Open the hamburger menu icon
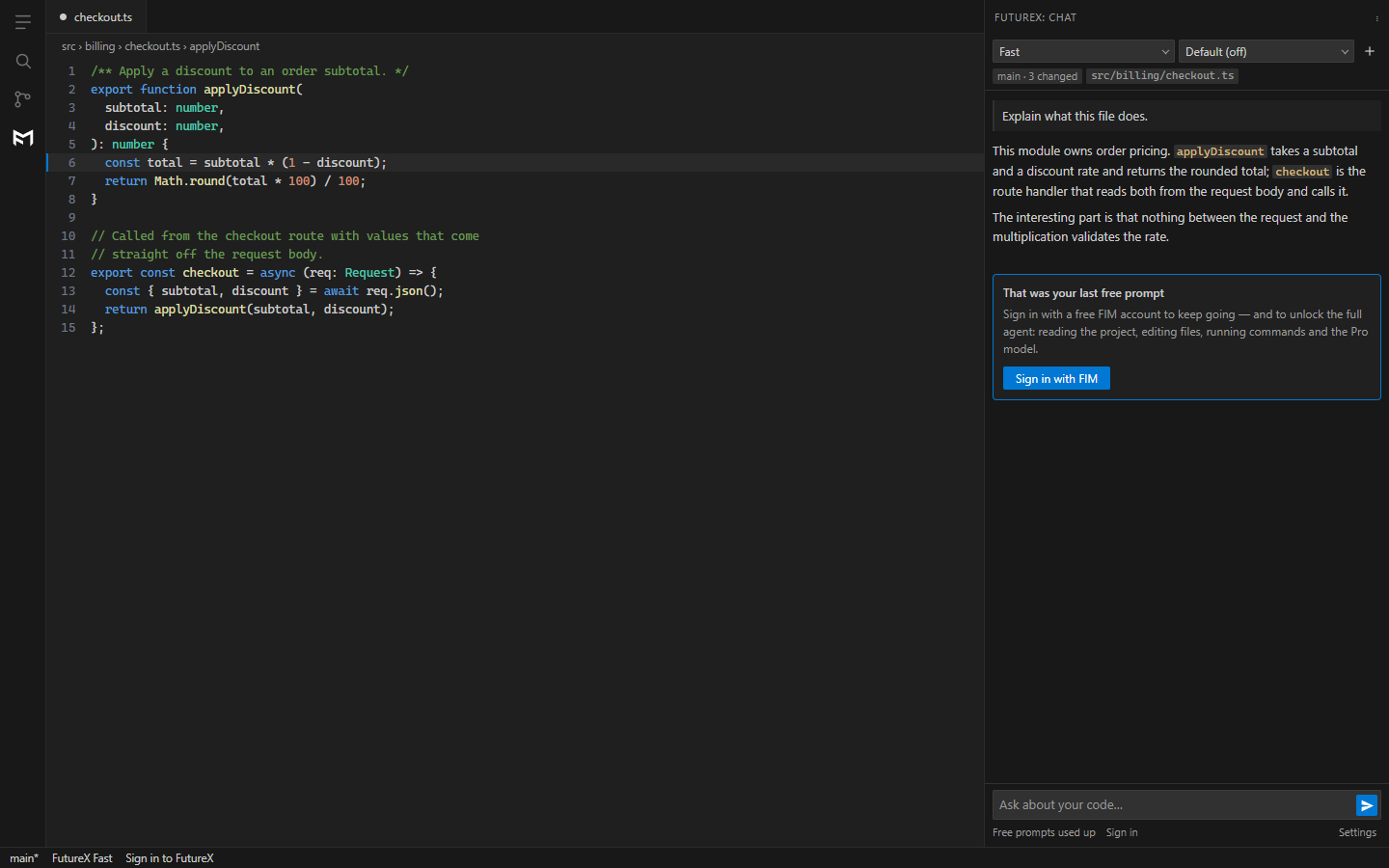Viewport: 1389px width, 868px height. (x=23, y=22)
